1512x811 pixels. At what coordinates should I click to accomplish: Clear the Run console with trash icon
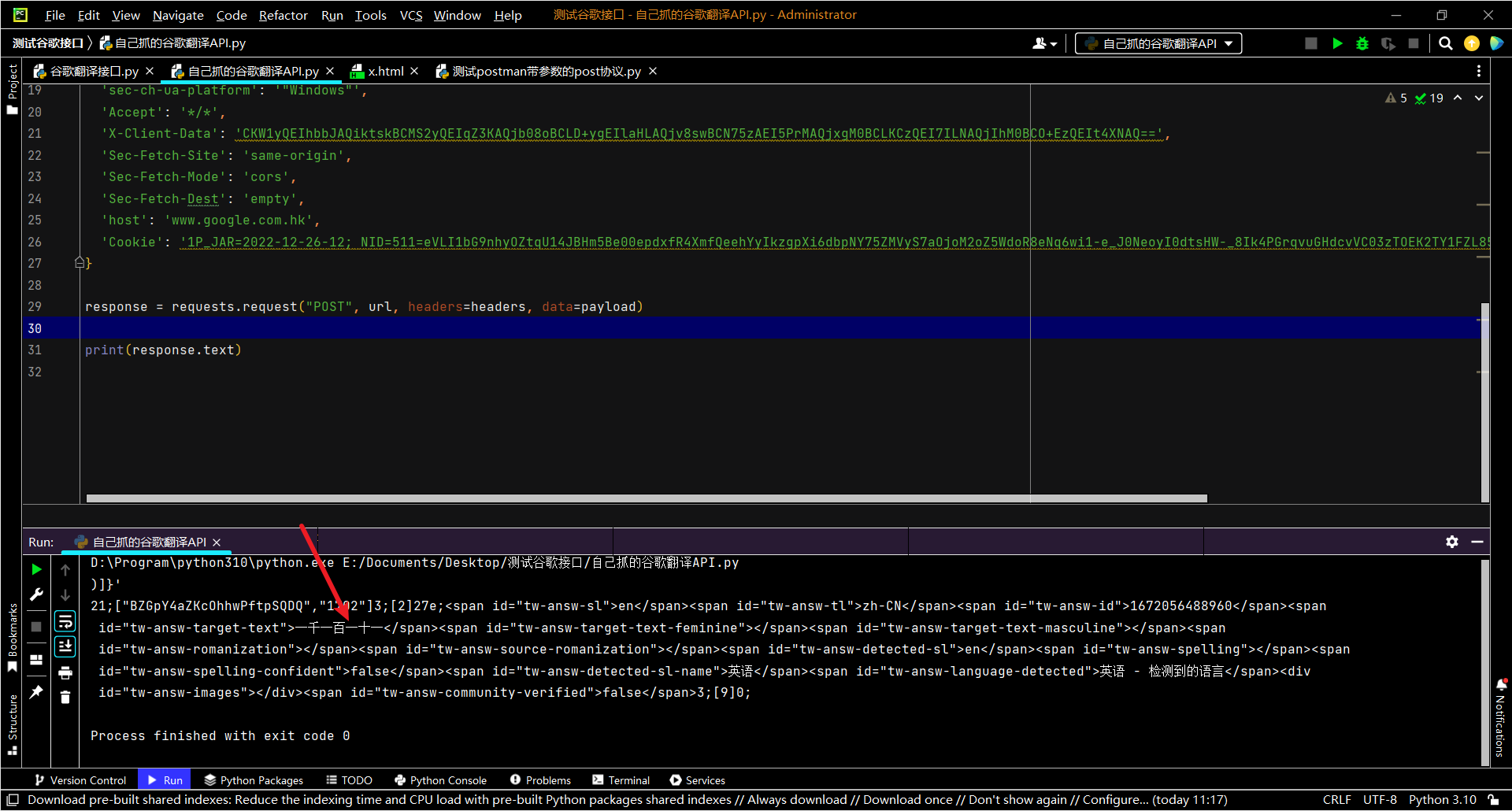(65, 698)
